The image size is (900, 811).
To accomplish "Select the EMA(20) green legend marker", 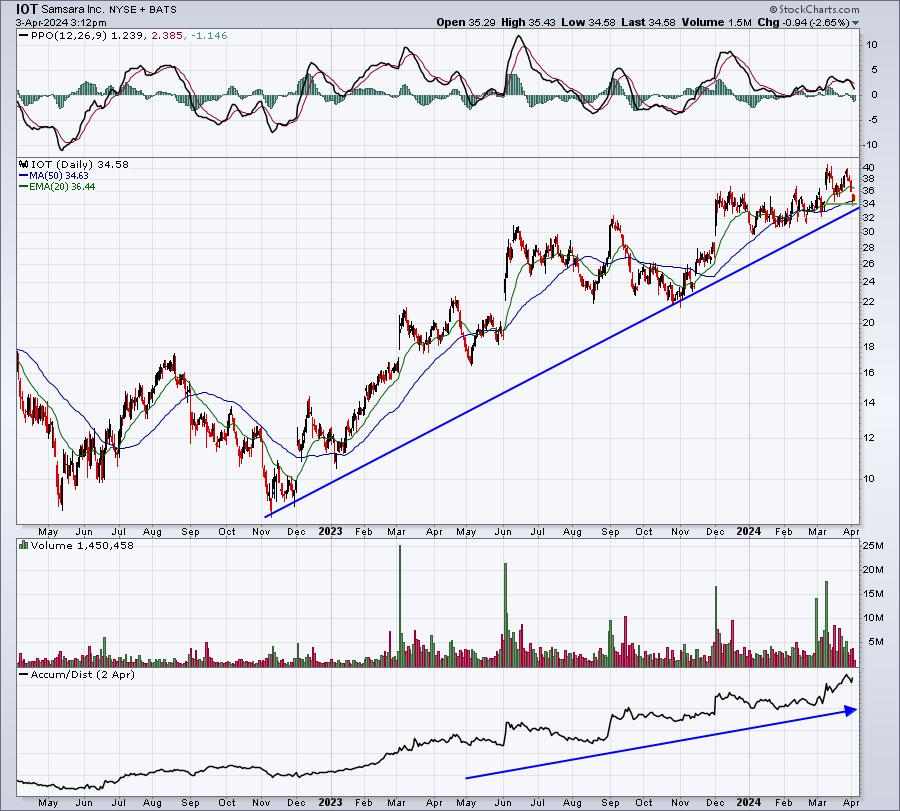I will [24, 187].
